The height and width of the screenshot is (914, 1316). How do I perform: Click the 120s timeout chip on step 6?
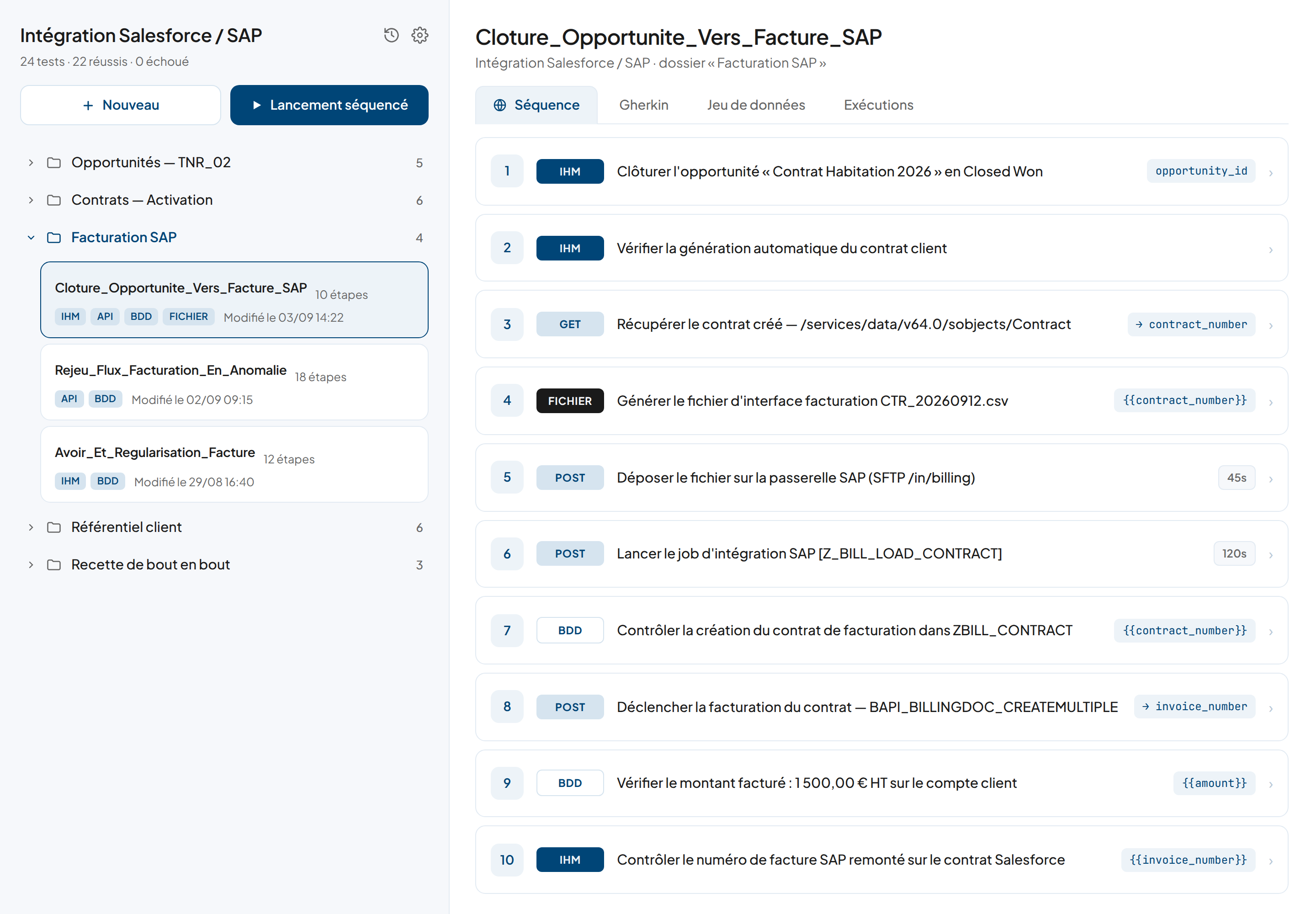coord(1235,554)
